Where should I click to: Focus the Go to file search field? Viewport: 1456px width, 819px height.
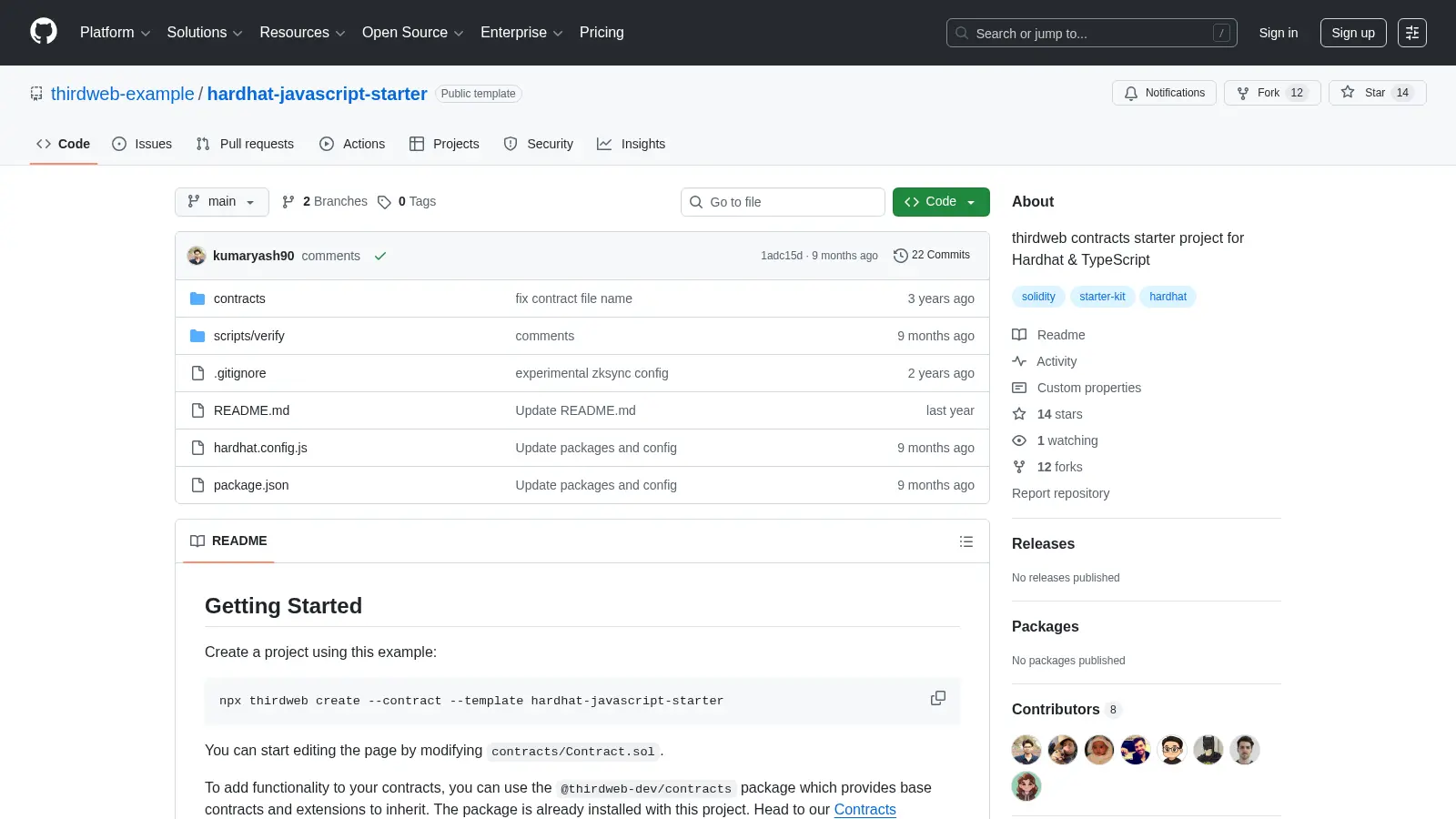(783, 202)
